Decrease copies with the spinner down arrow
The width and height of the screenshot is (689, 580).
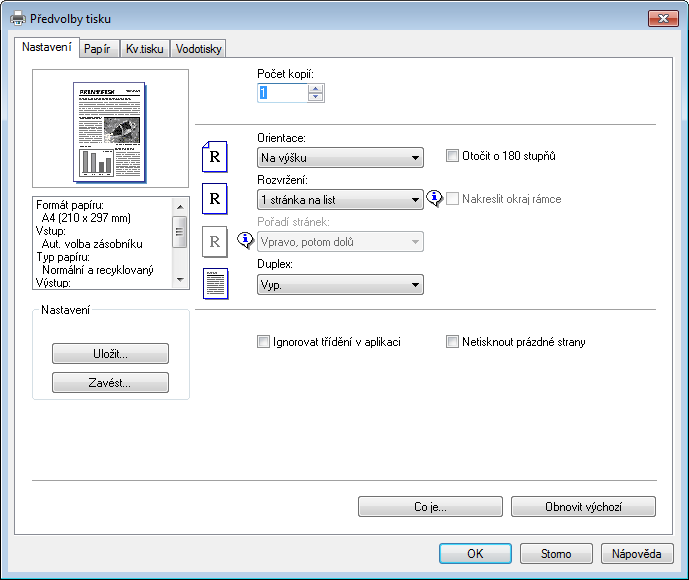(x=315, y=97)
